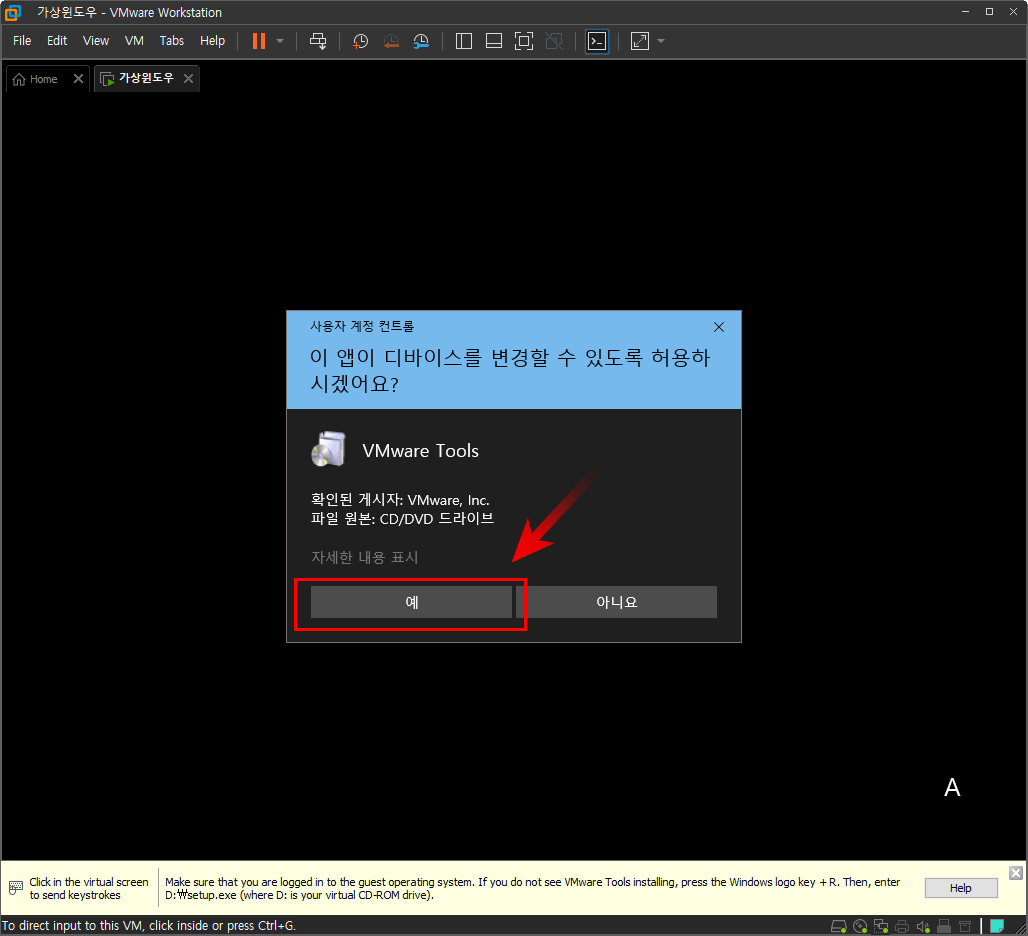Minimize the VMware Workstation window

[x=965, y=12]
